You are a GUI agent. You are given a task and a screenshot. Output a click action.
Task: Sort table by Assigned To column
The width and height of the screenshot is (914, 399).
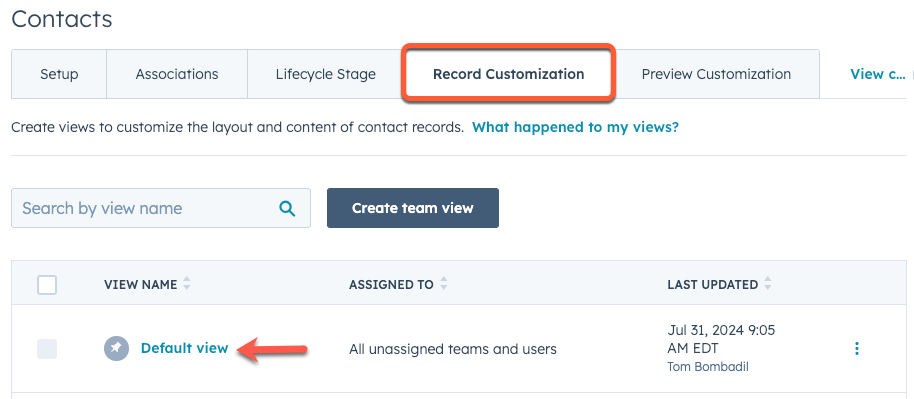point(398,285)
